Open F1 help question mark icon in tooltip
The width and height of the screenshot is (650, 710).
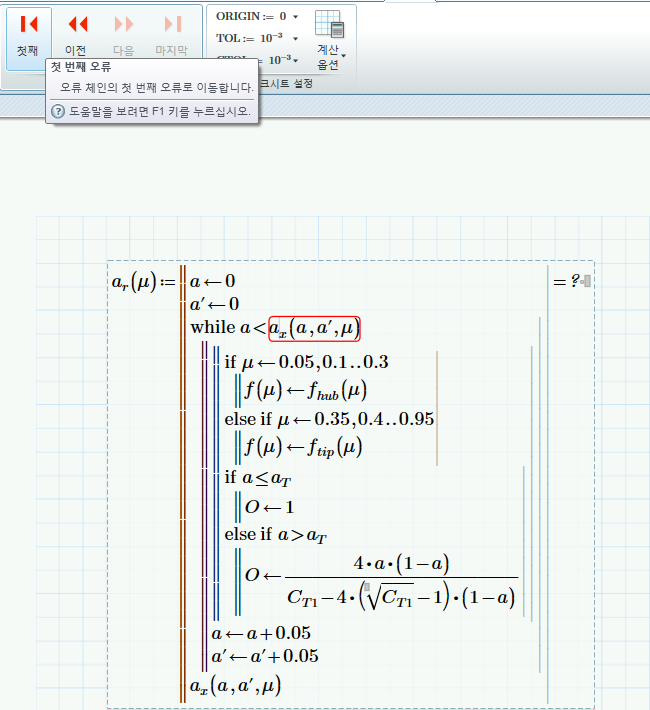point(58,111)
